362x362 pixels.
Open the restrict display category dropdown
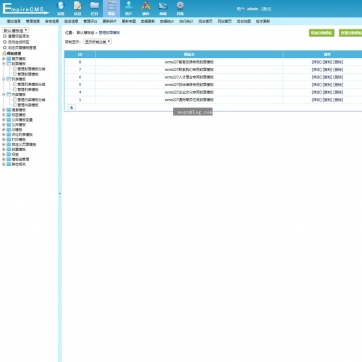tap(97, 42)
